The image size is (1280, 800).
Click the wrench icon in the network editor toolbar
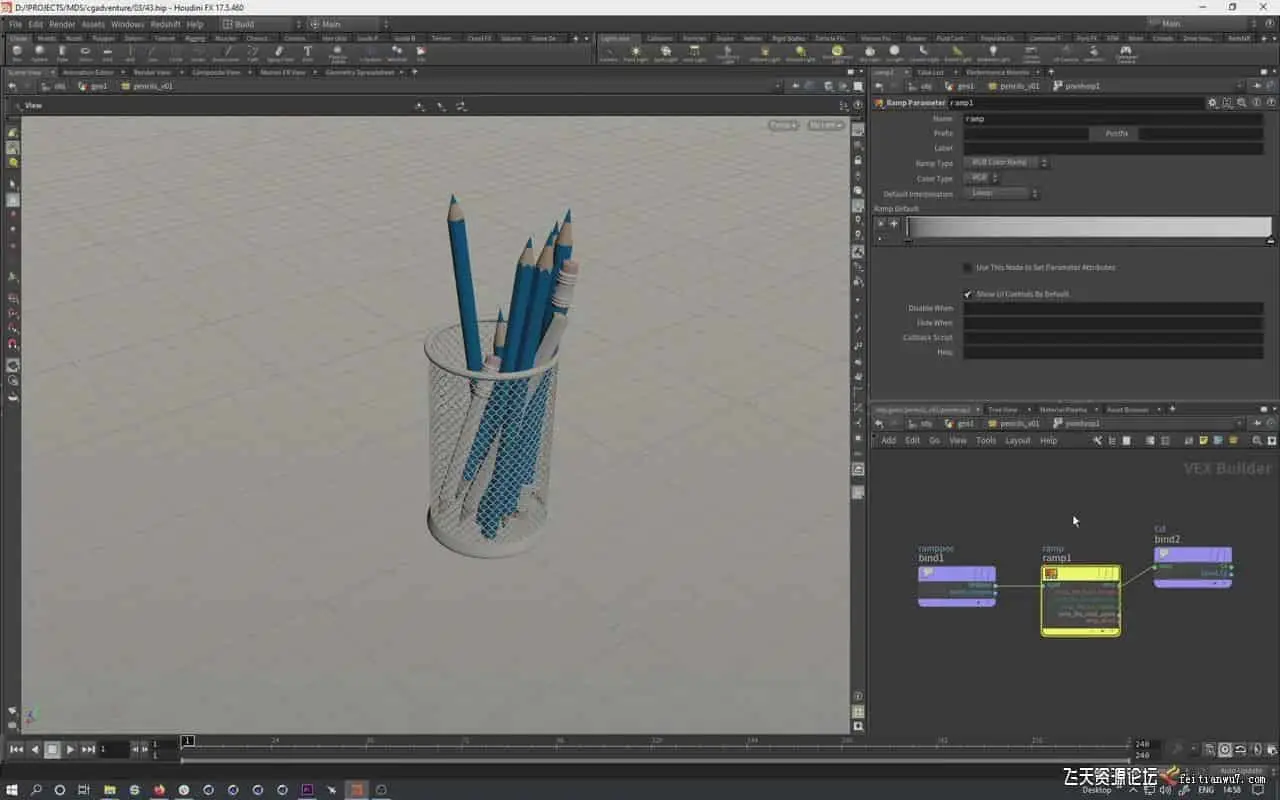tap(1097, 441)
